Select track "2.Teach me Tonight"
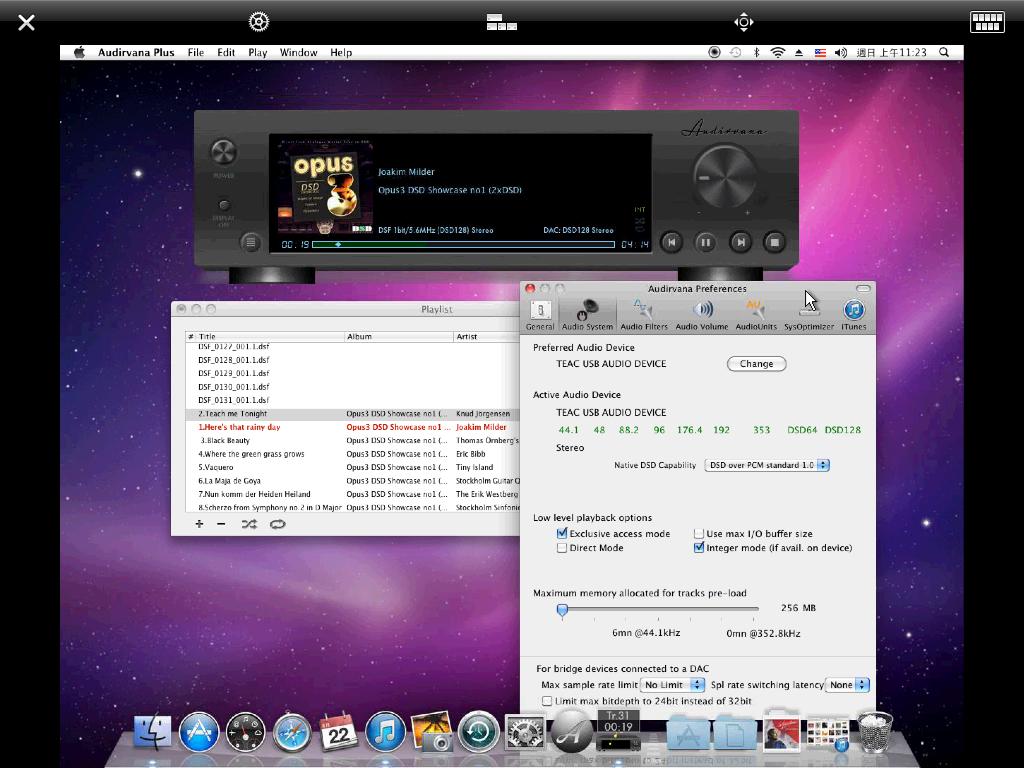This screenshot has width=1024, height=768. (353, 413)
